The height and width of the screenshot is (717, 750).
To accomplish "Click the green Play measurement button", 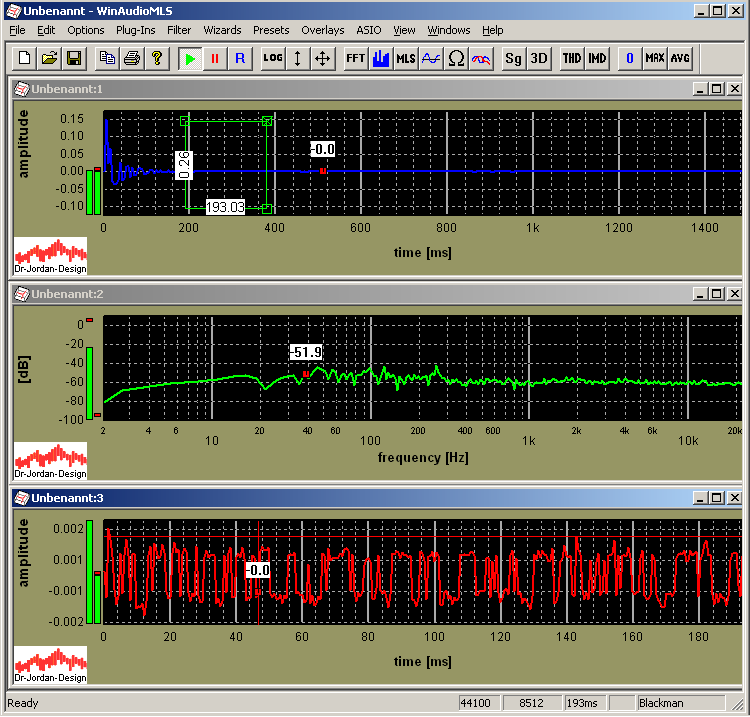I will [190, 58].
